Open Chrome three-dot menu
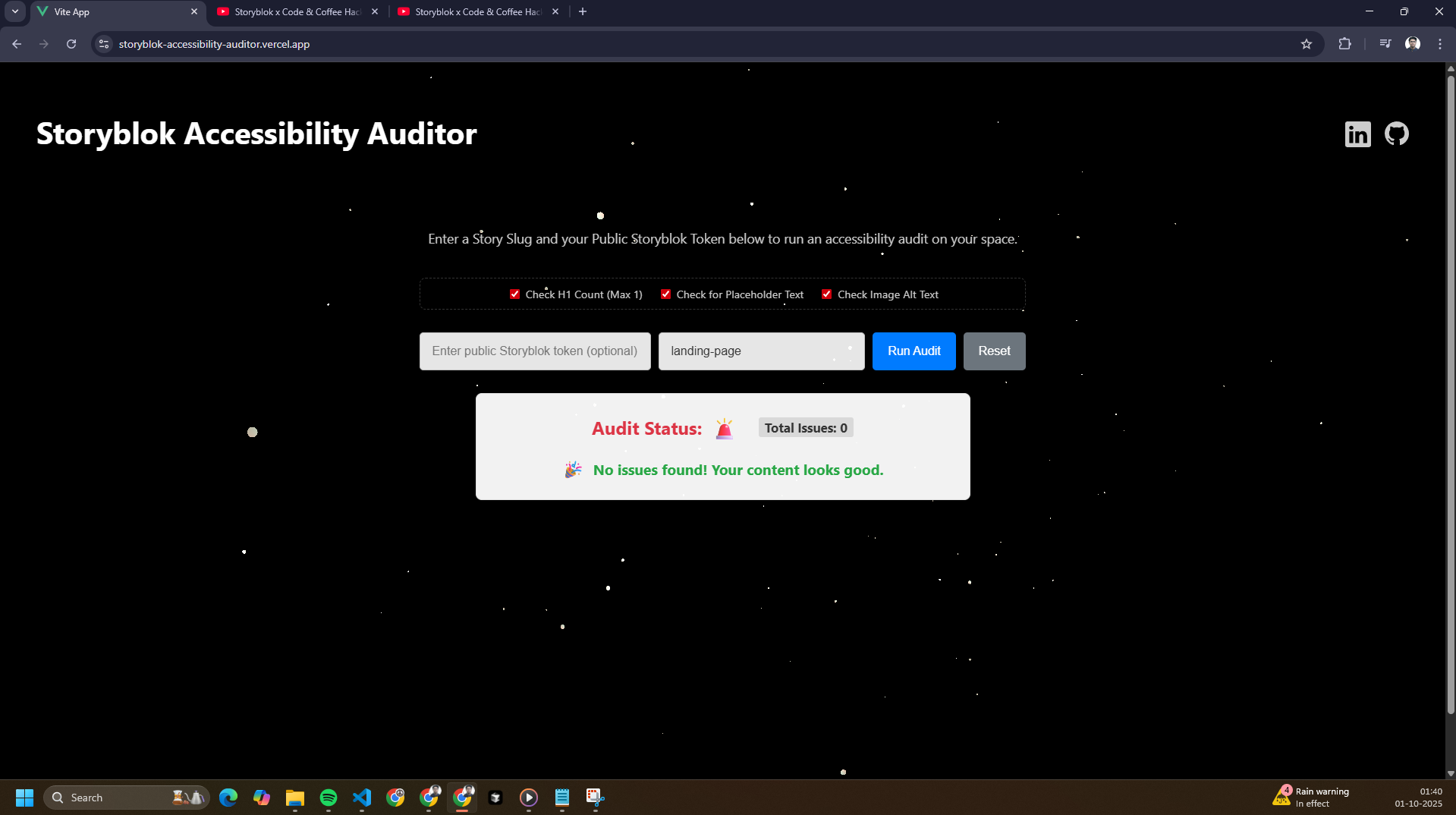 pyautogui.click(x=1440, y=44)
